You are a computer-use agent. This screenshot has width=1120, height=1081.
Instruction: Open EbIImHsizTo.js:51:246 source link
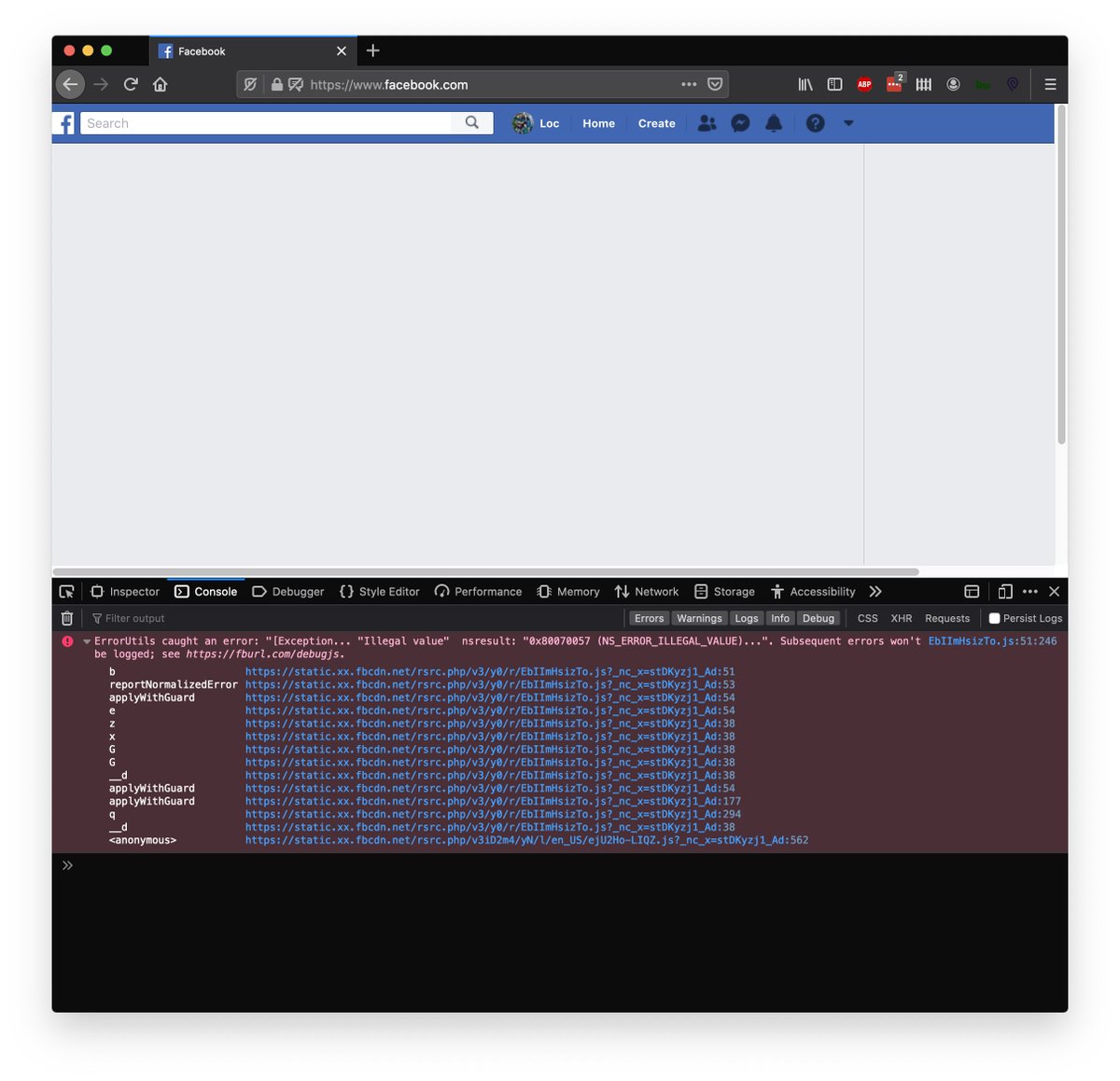click(993, 641)
